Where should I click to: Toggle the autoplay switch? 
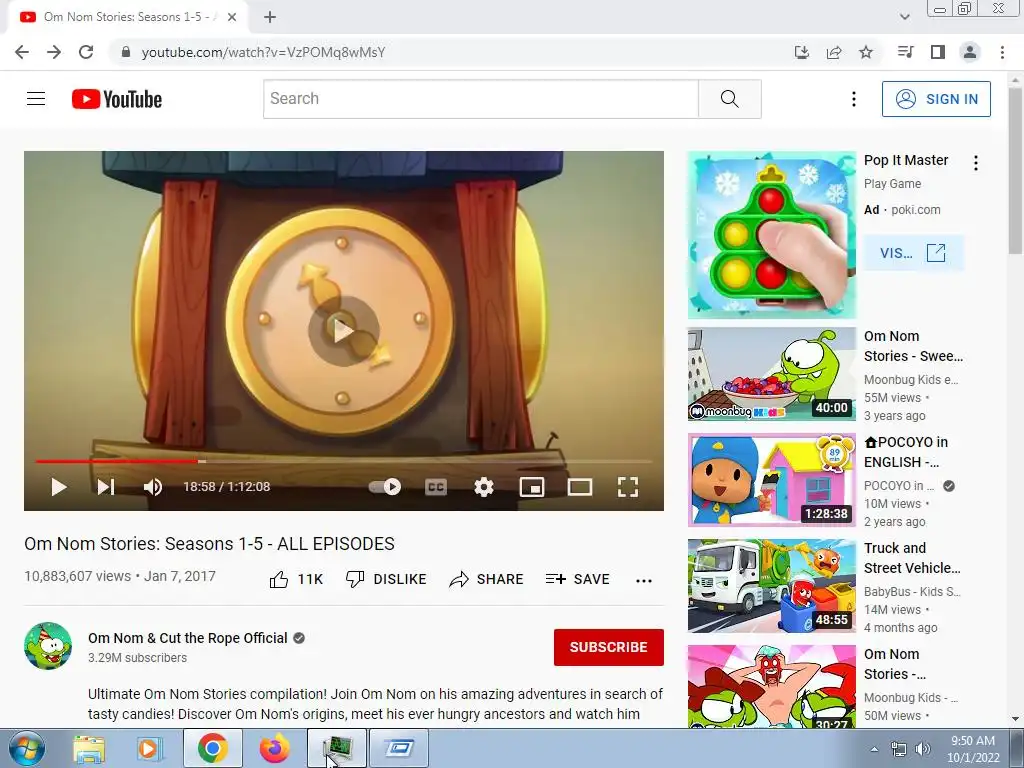coord(385,487)
